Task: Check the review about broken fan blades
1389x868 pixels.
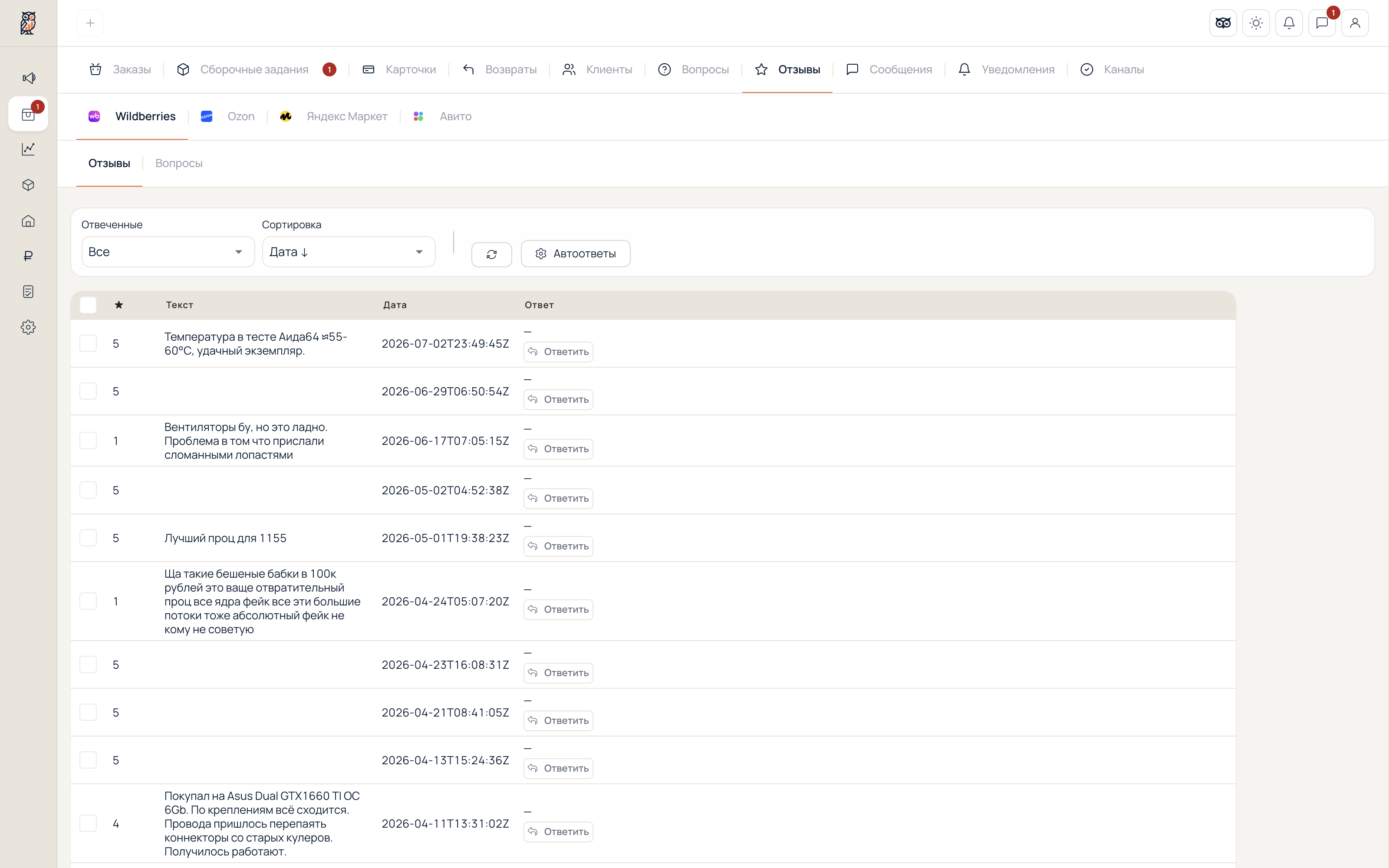Action: (88, 441)
